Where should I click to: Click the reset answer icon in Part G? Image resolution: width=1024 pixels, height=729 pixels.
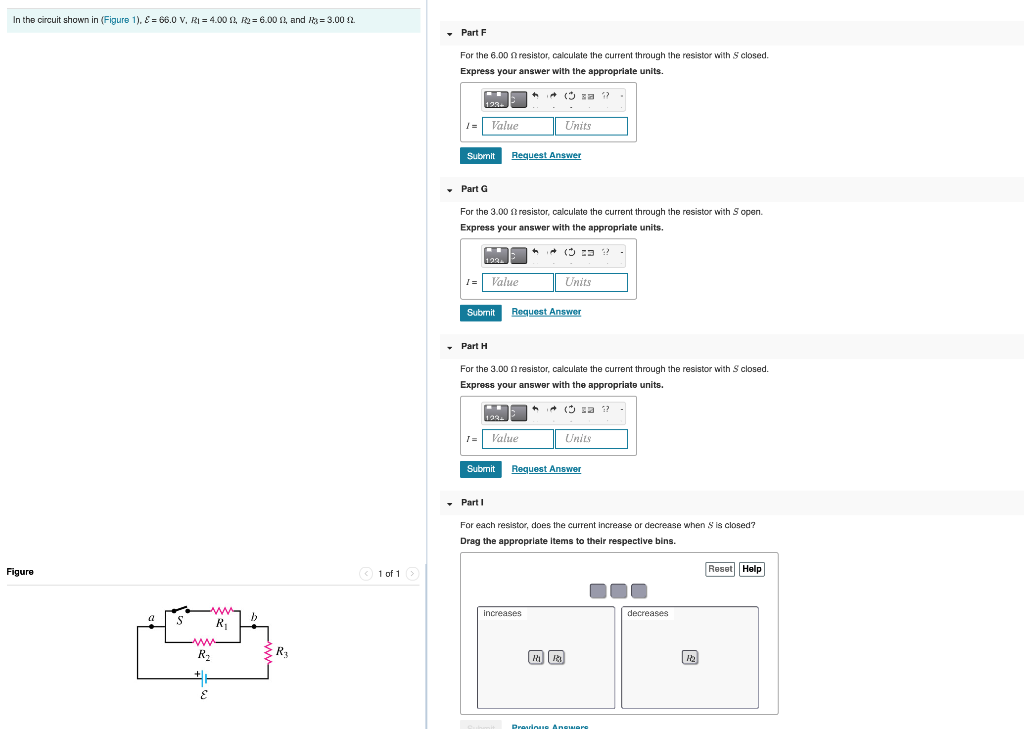point(570,253)
